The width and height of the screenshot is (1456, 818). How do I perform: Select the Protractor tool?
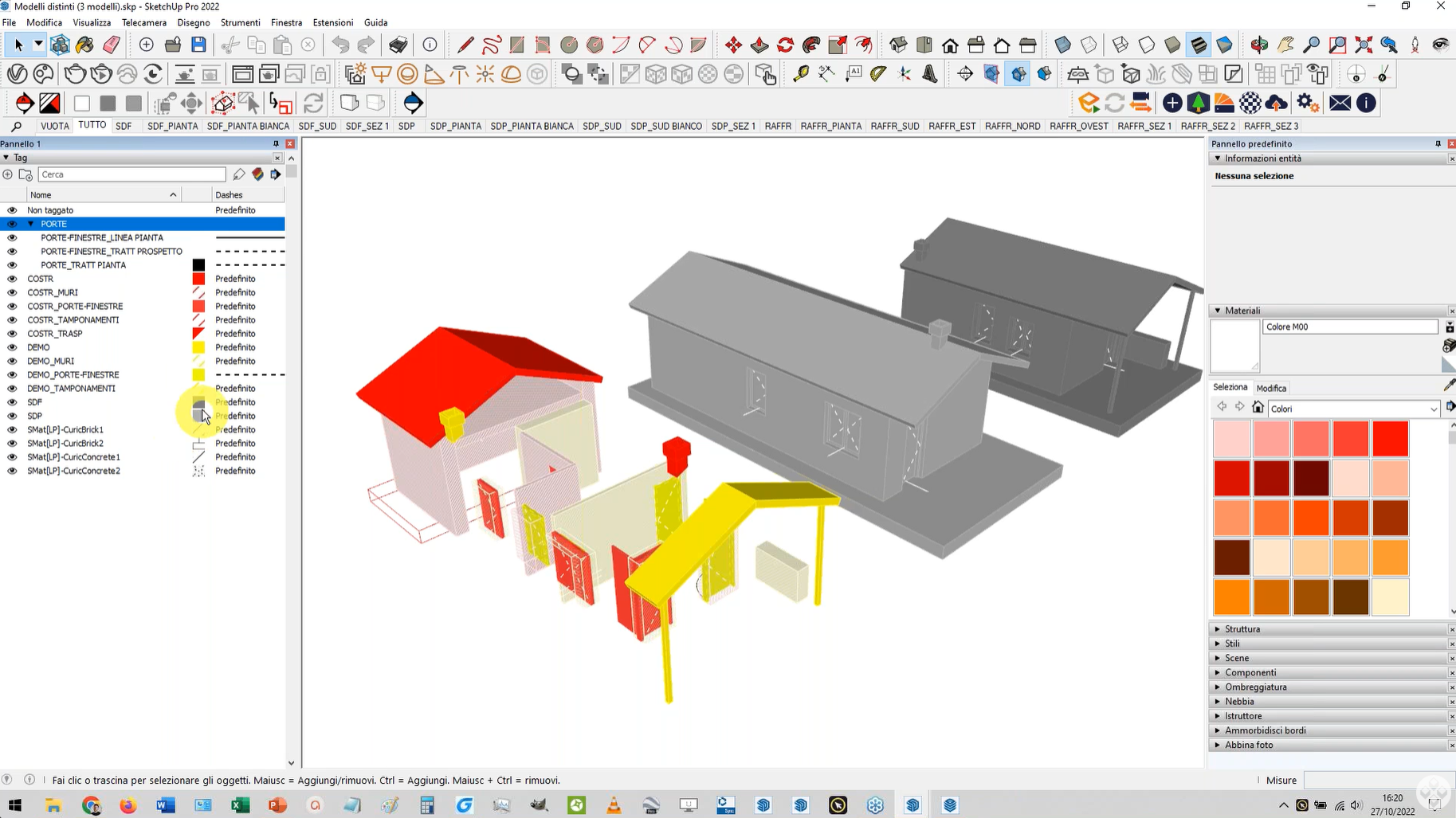(x=878, y=74)
